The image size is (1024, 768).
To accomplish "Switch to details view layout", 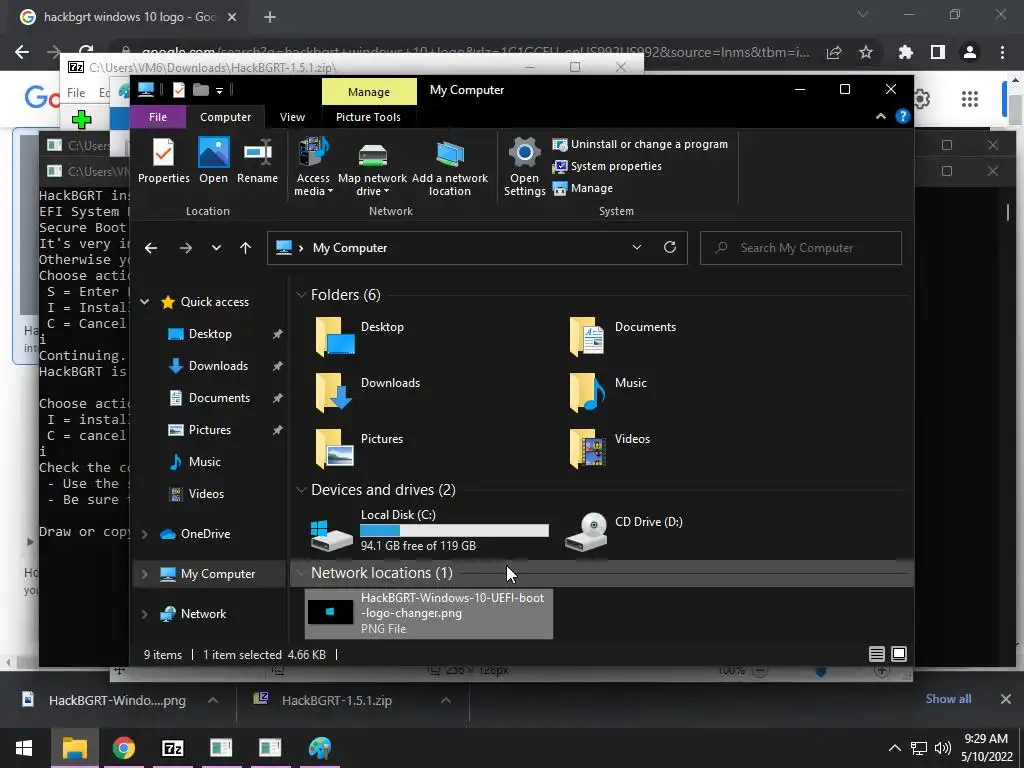I will click(x=877, y=654).
